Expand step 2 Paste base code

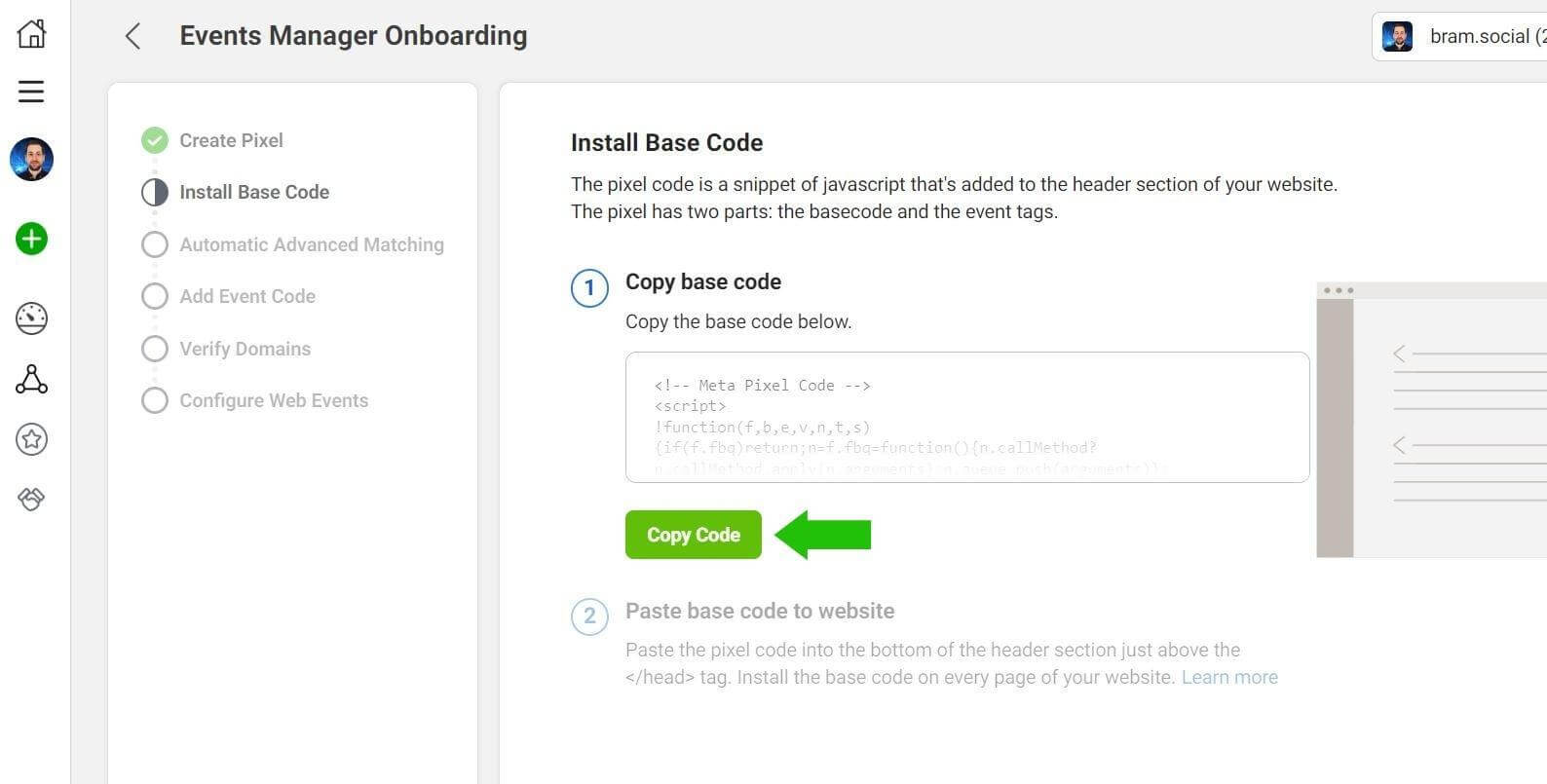click(x=759, y=612)
